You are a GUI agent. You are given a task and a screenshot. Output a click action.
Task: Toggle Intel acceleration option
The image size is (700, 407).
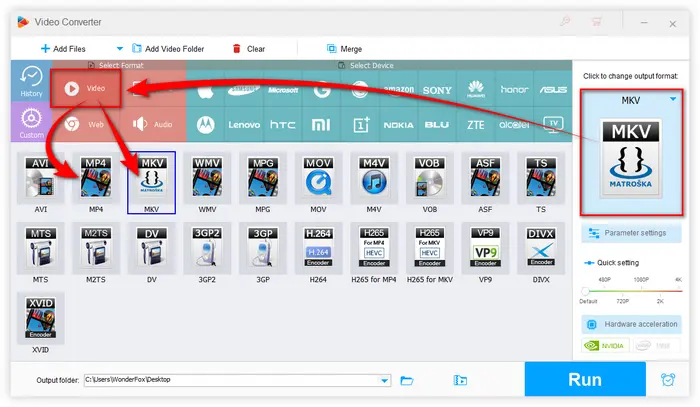(x=656, y=345)
